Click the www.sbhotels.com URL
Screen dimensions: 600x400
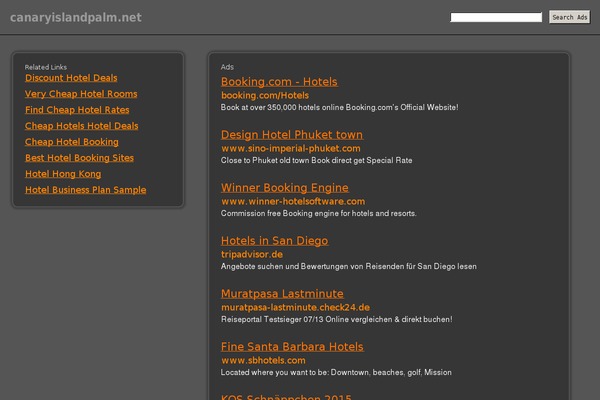[x=263, y=361]
